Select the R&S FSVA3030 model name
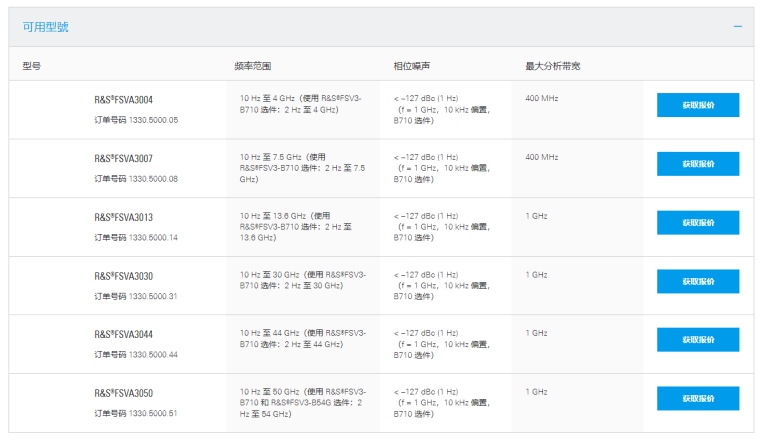This screenshot has height=443, width=760. (124, 275)
